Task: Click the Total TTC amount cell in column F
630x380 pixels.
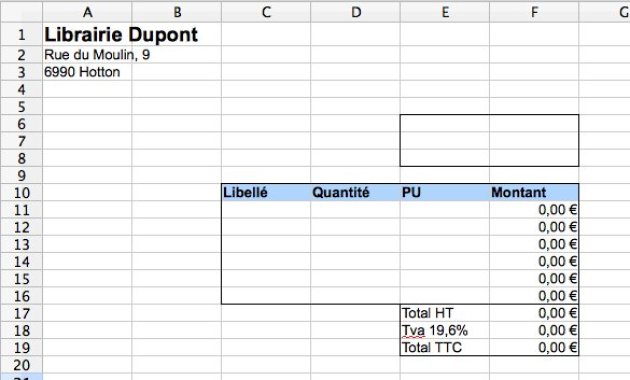Action: (534, 347)
